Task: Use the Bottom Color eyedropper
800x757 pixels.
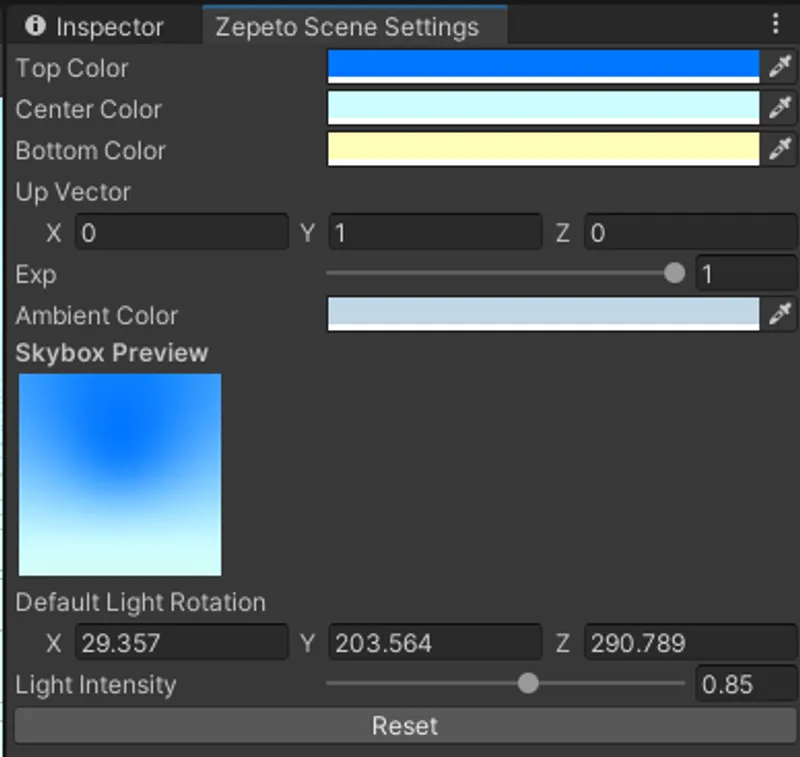Action: pos(780,149)
